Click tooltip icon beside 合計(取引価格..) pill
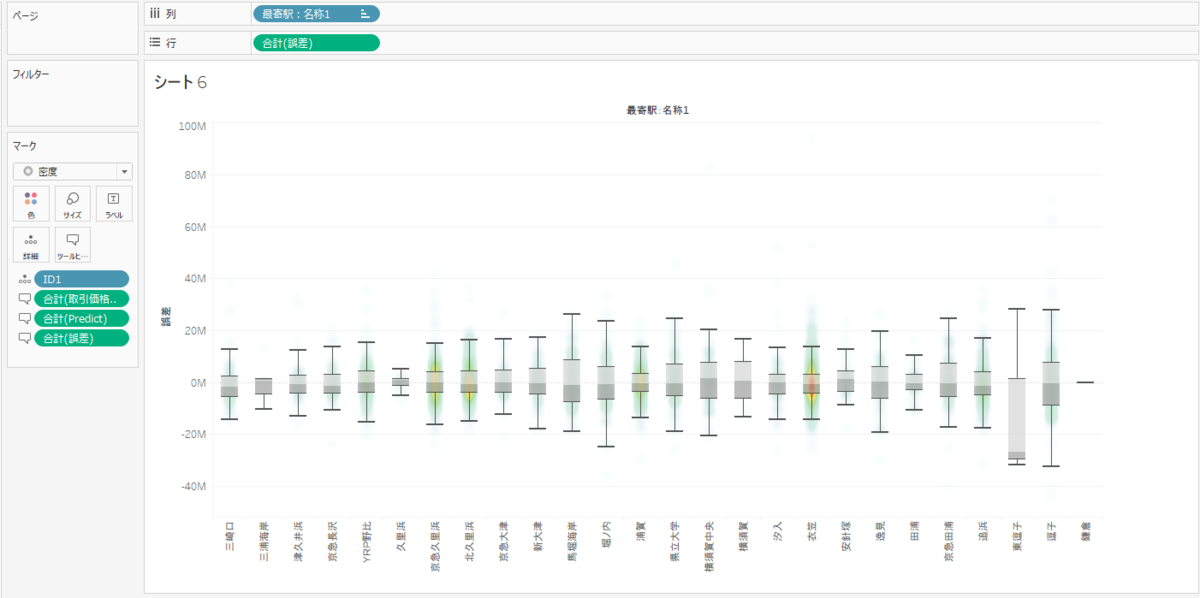Image resolution: width=1200 pixels, height=598 pixels. [24, 299]
